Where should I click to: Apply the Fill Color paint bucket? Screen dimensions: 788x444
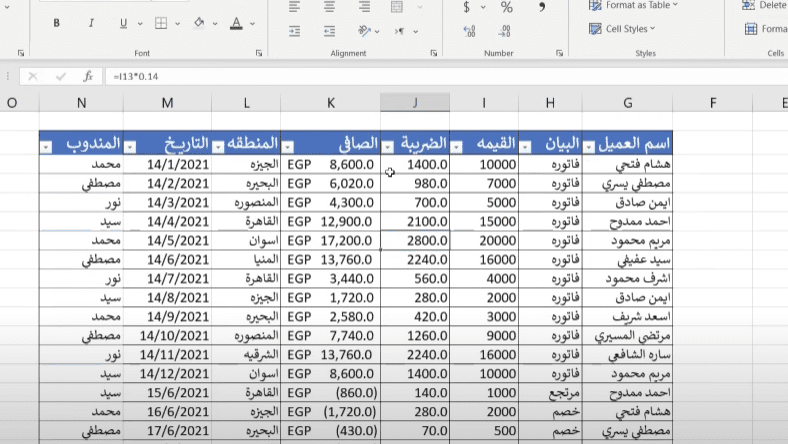199,23
